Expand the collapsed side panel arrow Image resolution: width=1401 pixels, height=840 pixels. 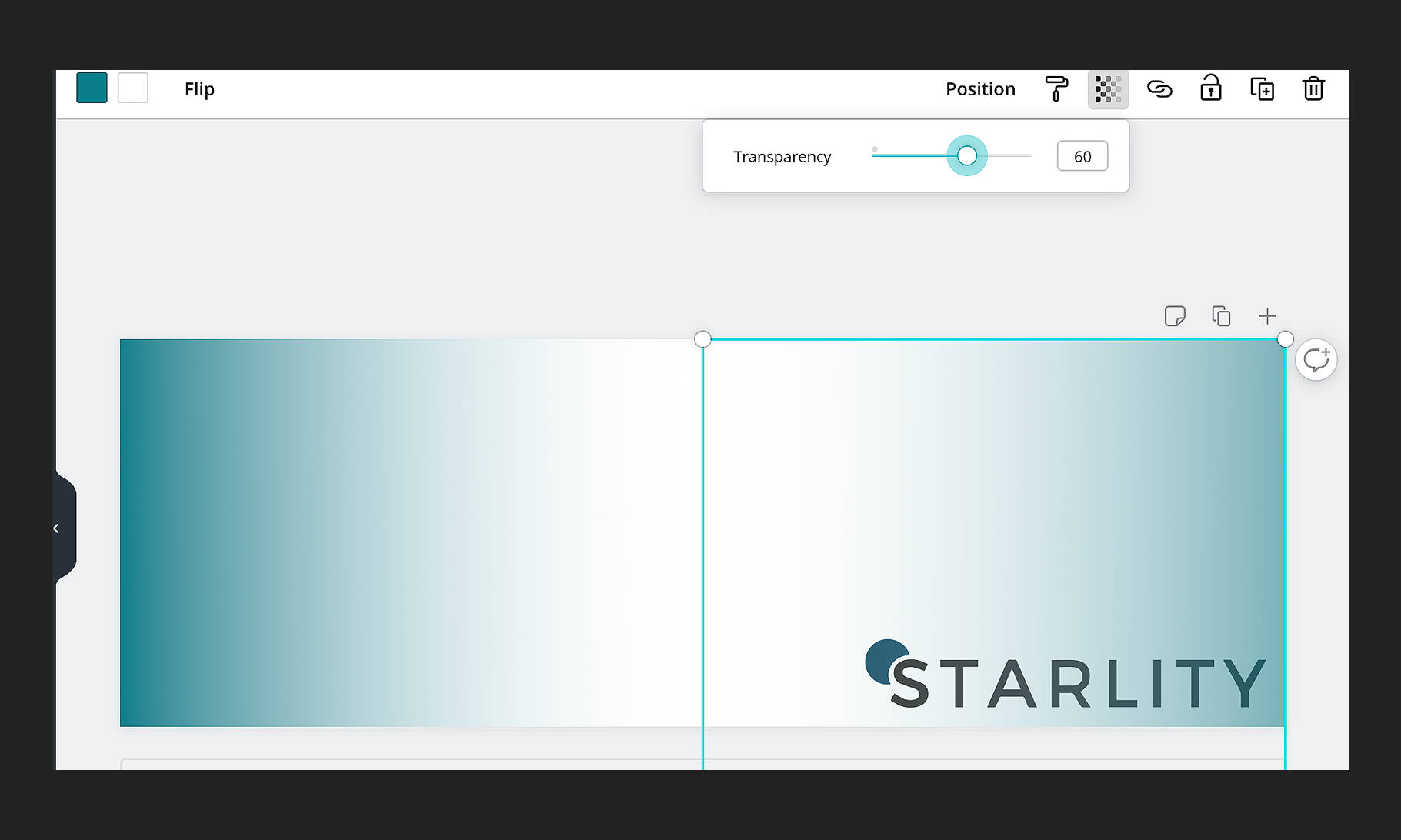(x=56, y=528)
